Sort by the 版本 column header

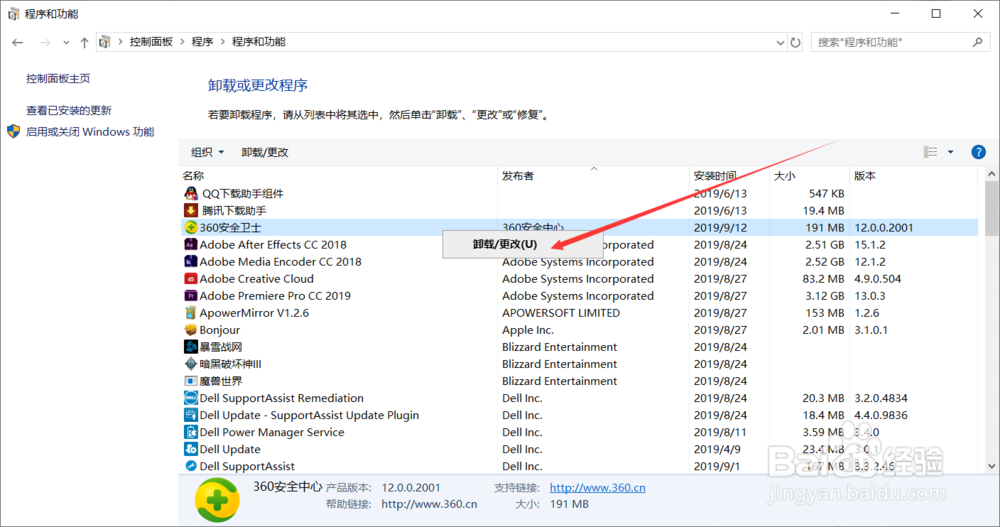(865, 175)
